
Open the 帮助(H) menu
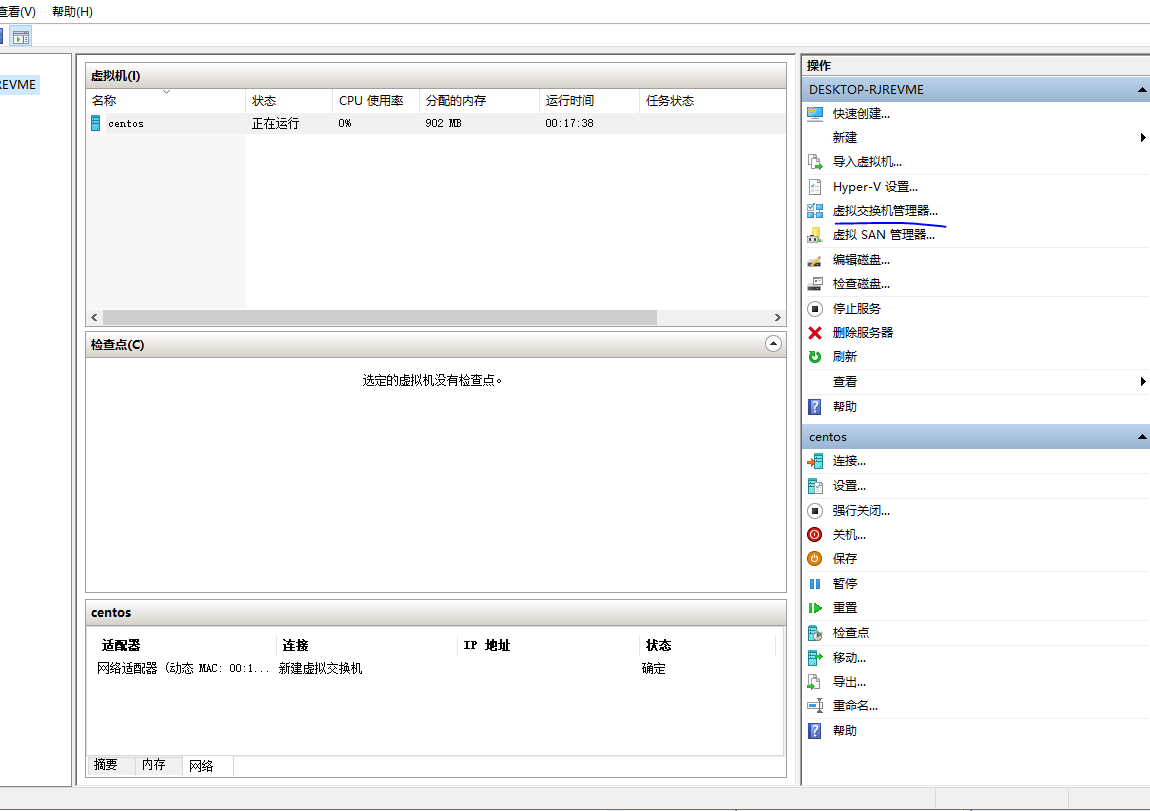(72, 12)
